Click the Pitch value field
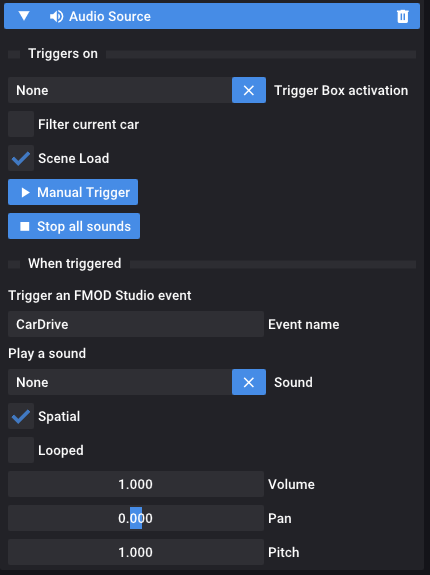Screen dimensions: 430x575 (x=136, y=552)
